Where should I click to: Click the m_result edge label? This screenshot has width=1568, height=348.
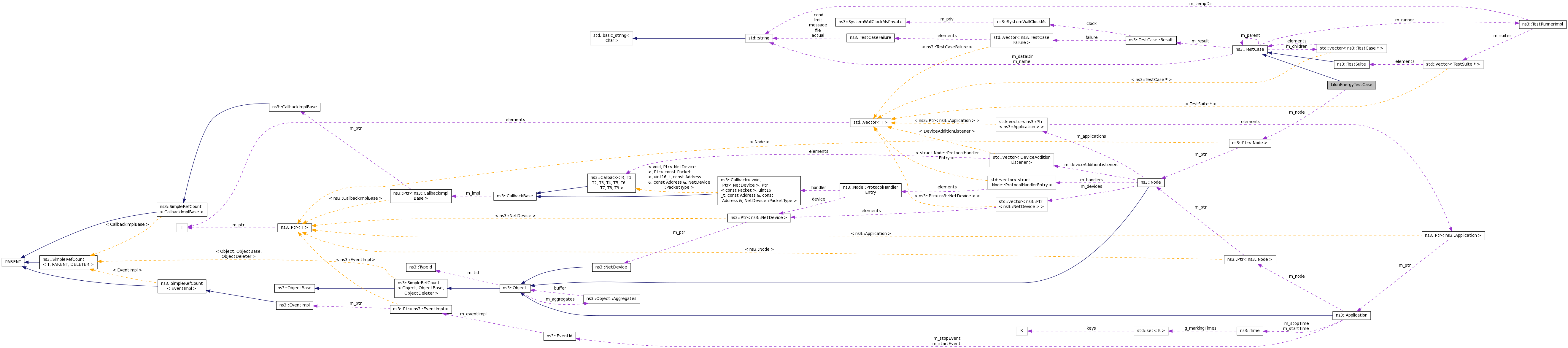(x=1200, y=41)
